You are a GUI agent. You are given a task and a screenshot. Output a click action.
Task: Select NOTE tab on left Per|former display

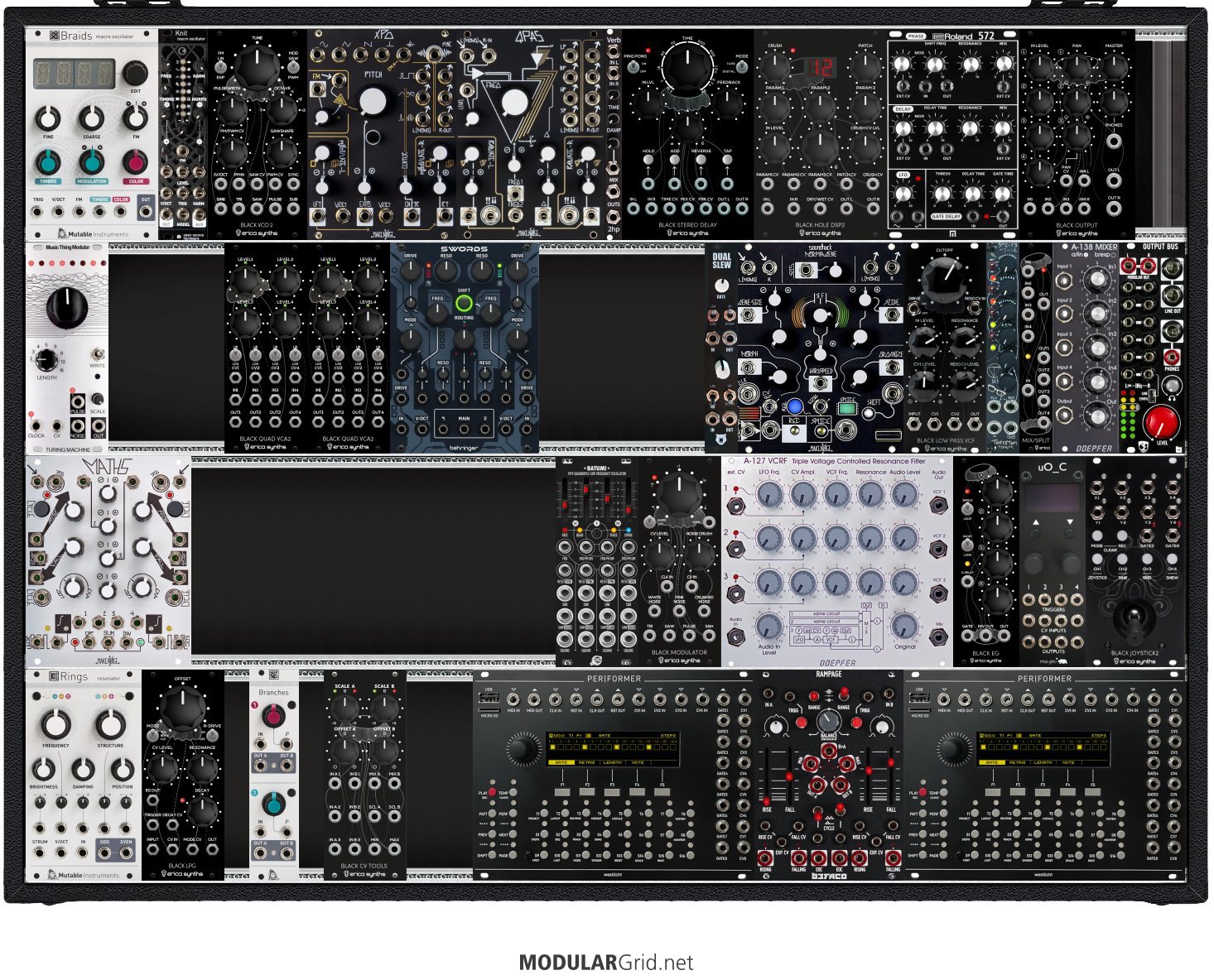(638, 762)
